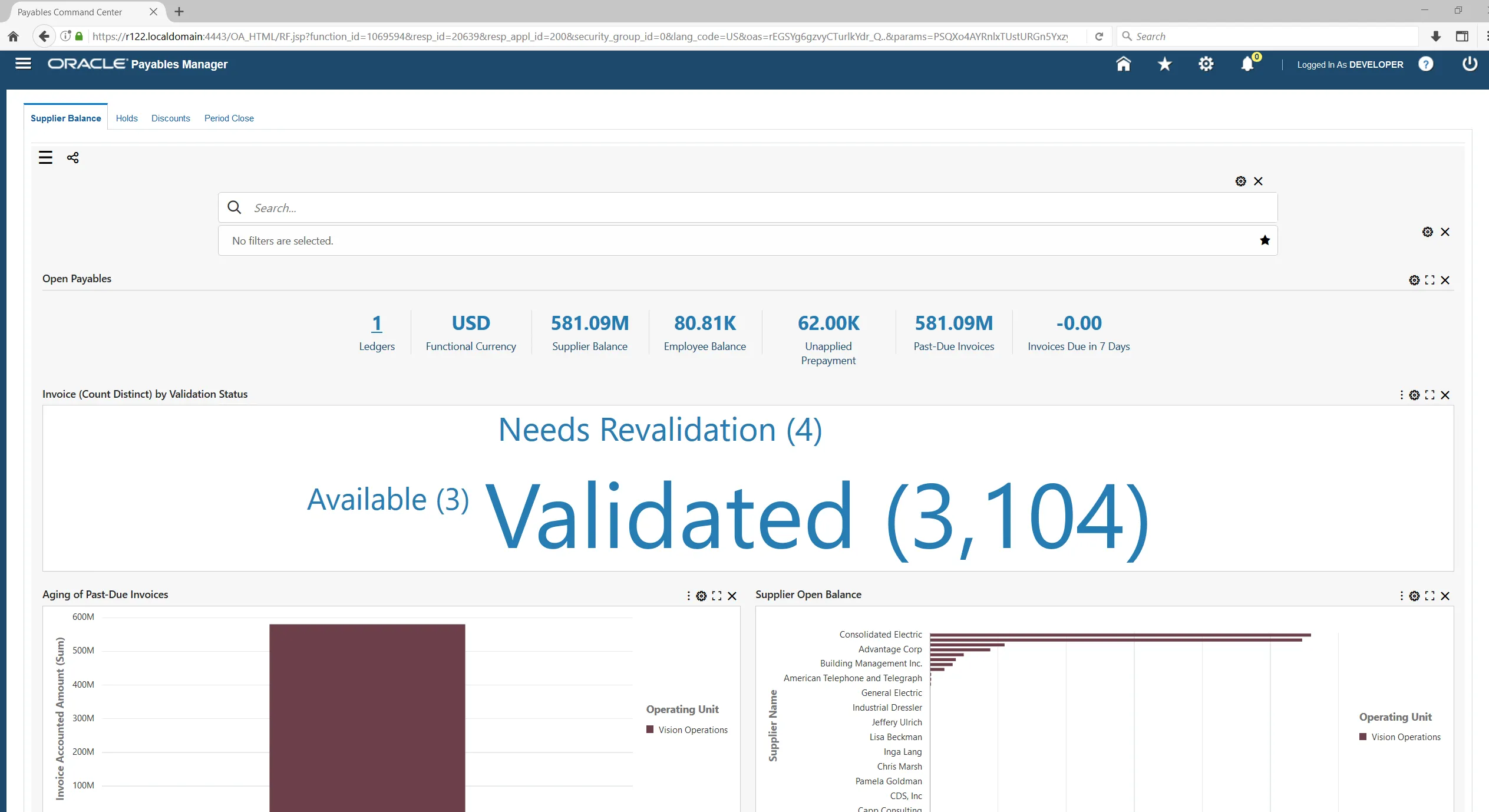The image size is (1489, 812).
Task: Close the Validation Status tag cloud panel
Action: click(1445, 395)
